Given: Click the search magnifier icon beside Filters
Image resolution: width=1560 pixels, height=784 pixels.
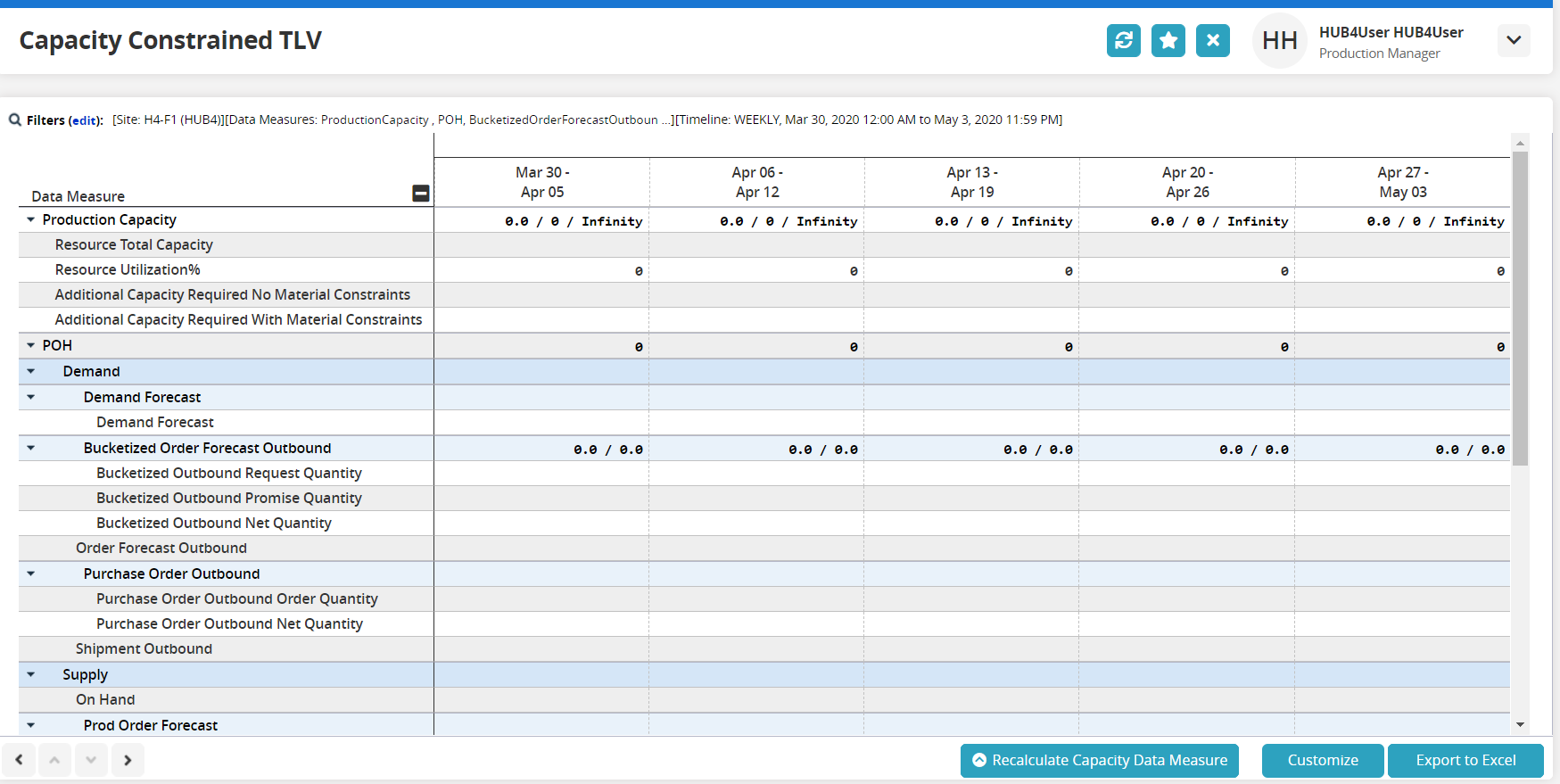Looking at the screenshot, I should click(x=15, y=120).
